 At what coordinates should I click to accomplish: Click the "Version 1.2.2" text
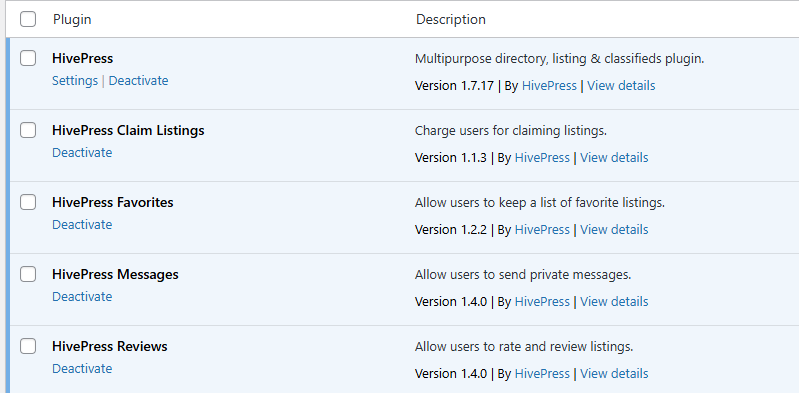pyautogui.click(x=451, y=229)
